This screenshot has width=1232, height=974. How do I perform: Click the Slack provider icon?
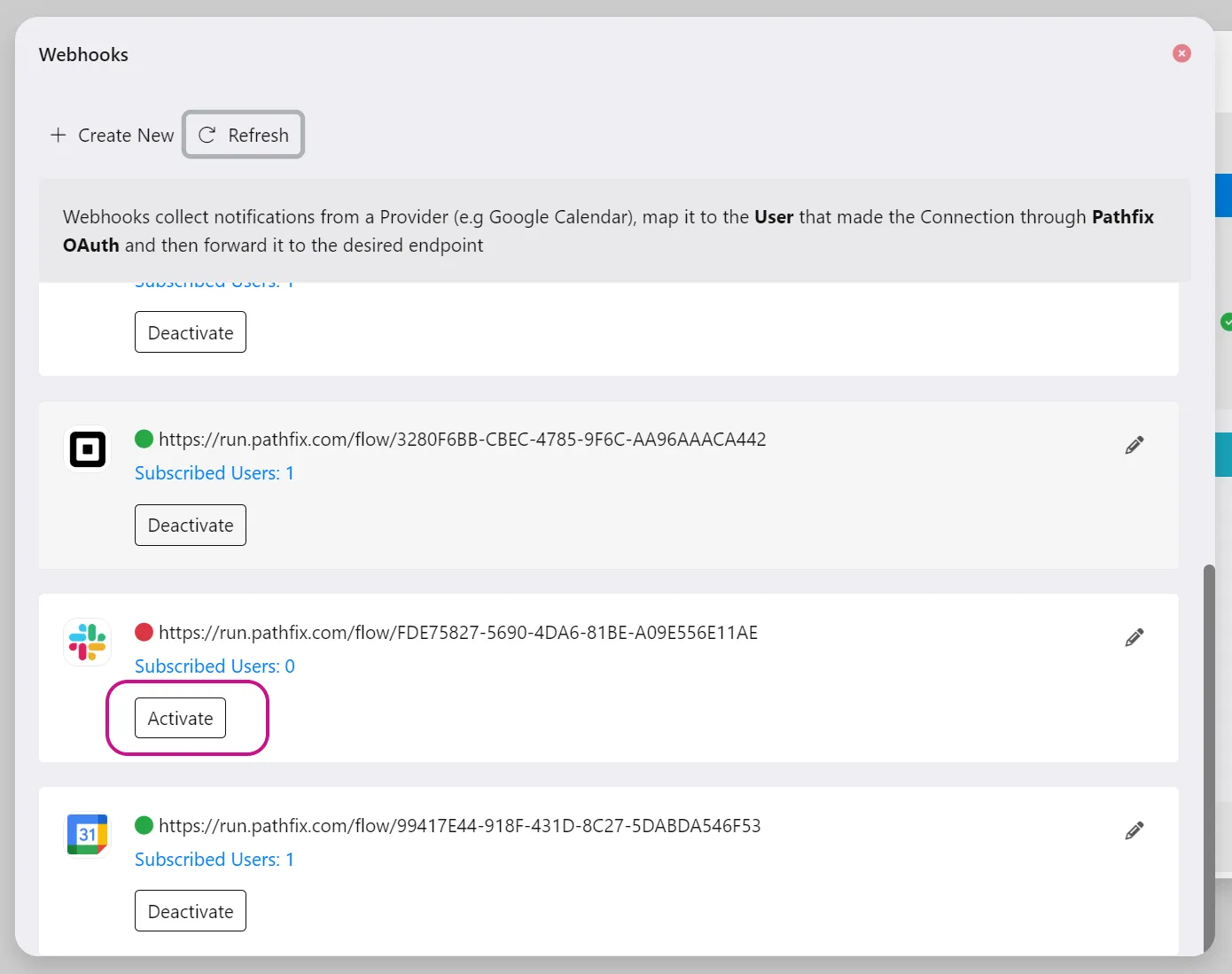click(88, 642)
